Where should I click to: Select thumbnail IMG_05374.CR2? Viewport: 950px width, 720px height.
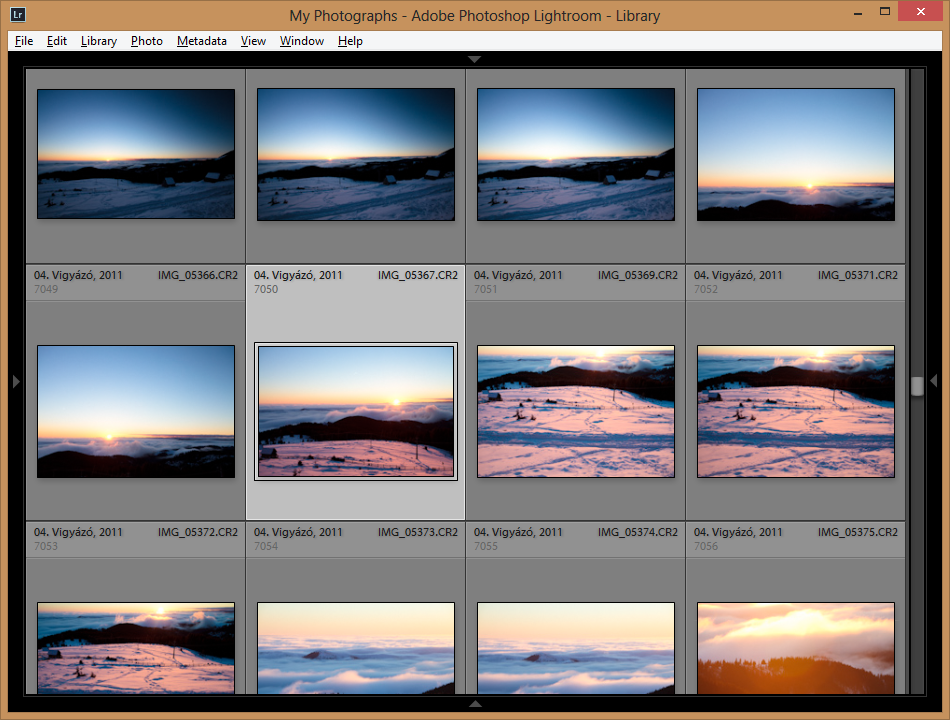pos(576,412)
